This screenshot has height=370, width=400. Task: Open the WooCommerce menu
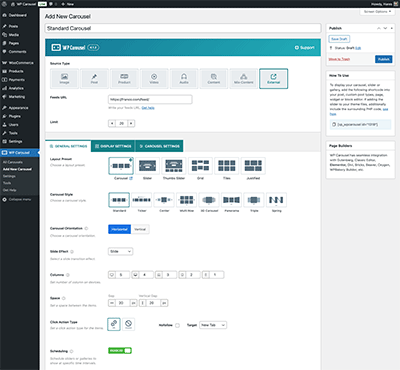point(19,63)
